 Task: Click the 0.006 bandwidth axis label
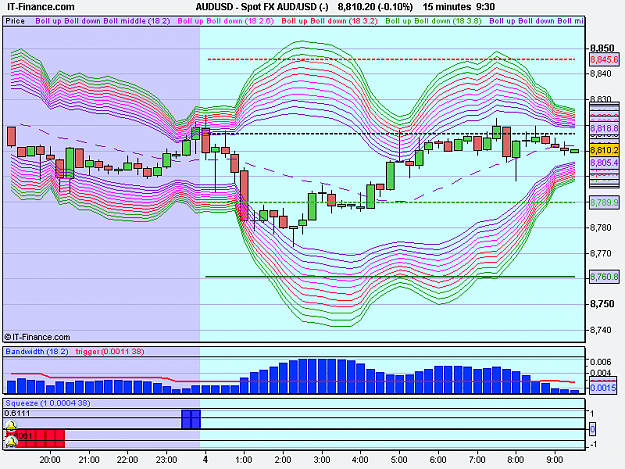[x=600, y=362]
